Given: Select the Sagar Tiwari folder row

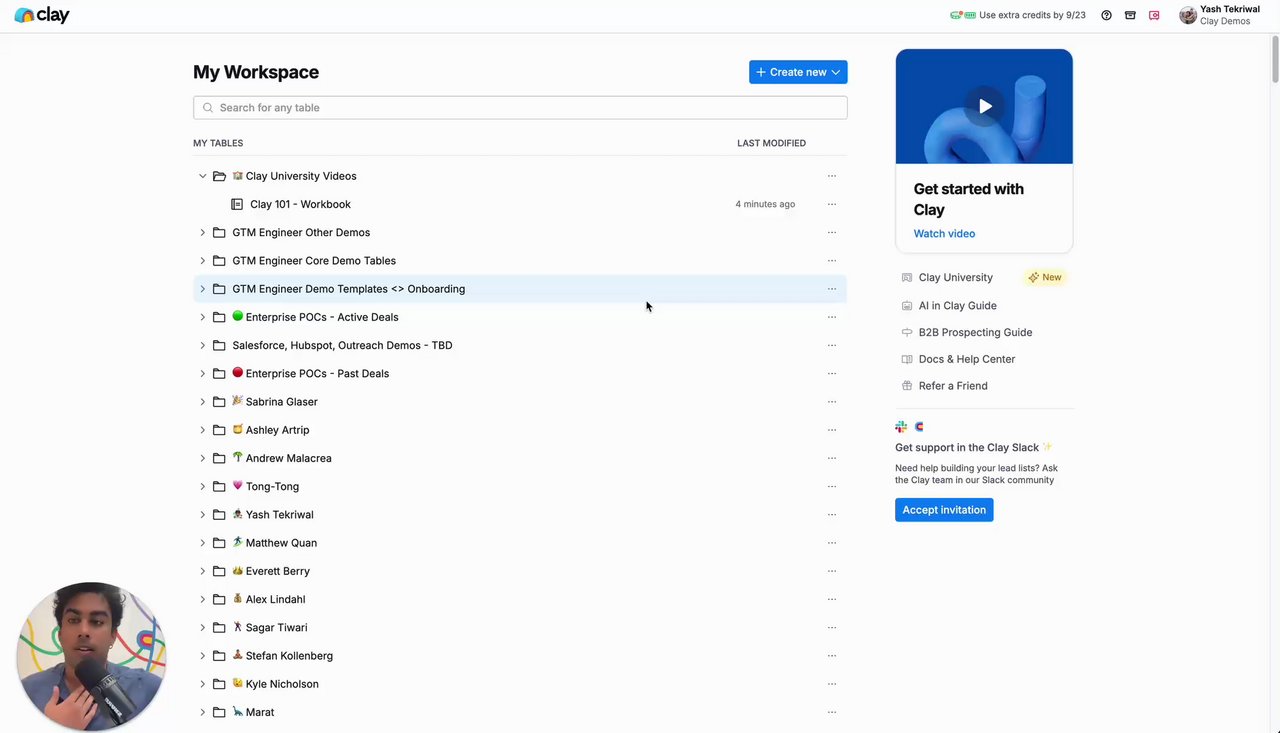Looking at the screenshot, I should click(x=520, y=628).
